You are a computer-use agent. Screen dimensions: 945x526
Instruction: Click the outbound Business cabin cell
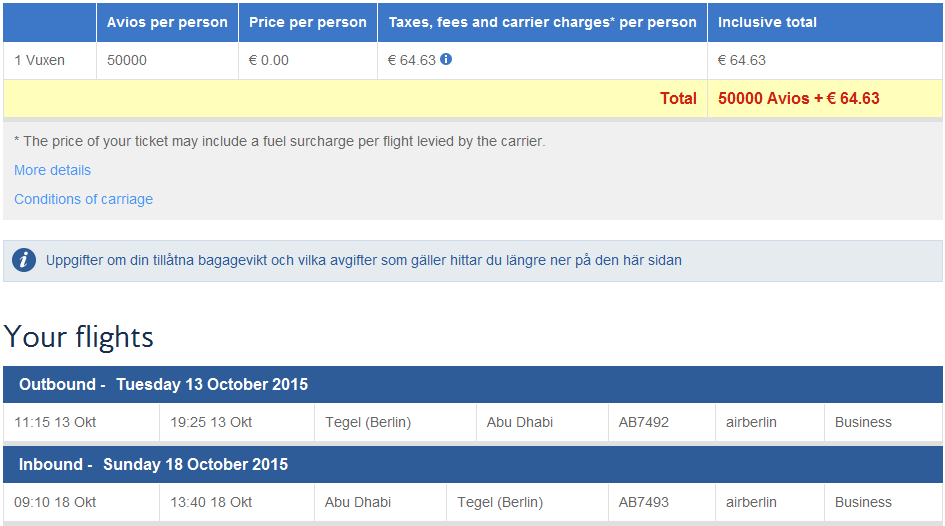[x=863, y=422]
